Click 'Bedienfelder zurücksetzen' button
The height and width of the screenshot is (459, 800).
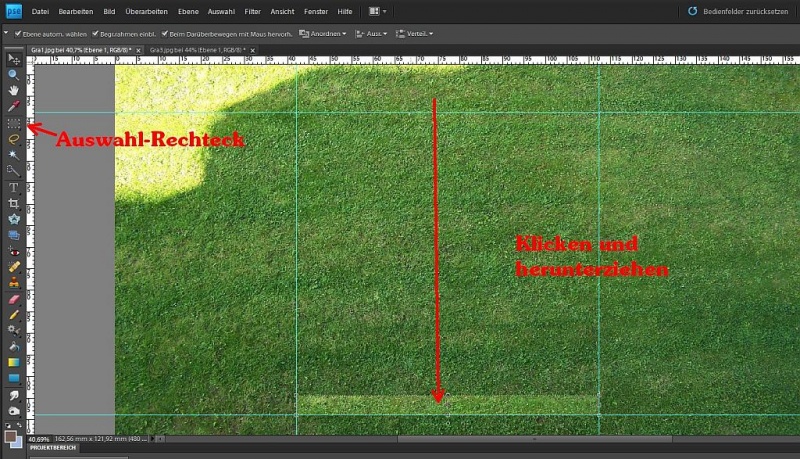tap(738, 11)
